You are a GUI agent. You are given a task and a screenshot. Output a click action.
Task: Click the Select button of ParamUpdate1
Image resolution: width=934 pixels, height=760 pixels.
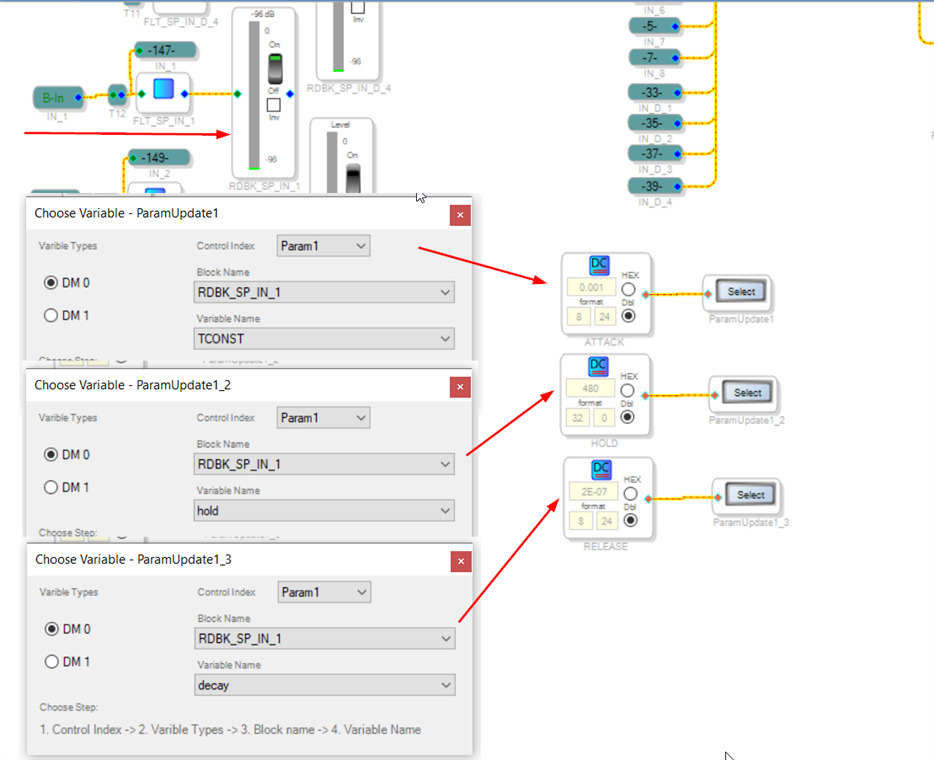tap(741, 291)
